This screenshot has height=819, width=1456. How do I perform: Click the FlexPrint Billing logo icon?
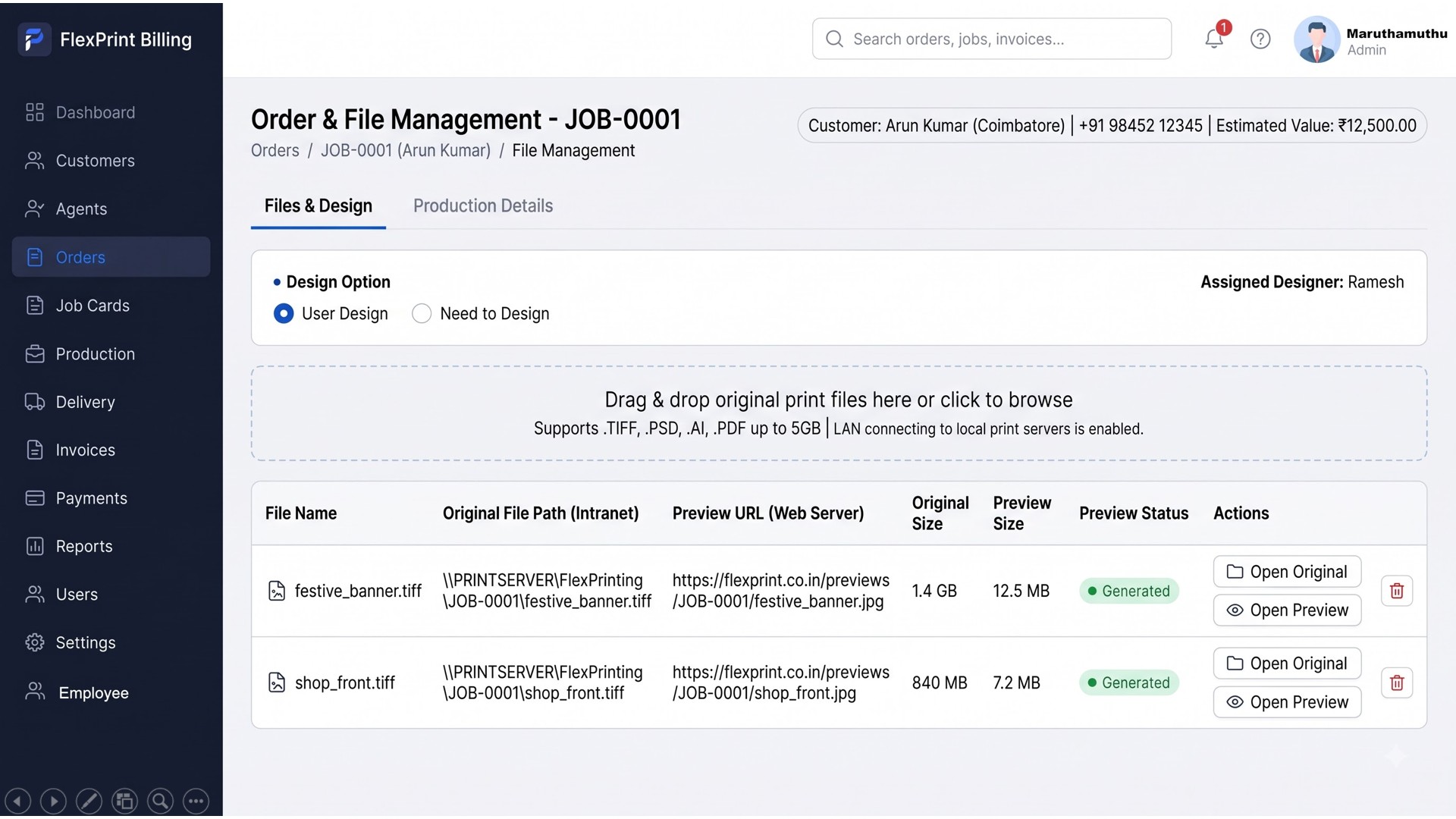(34, 39)
